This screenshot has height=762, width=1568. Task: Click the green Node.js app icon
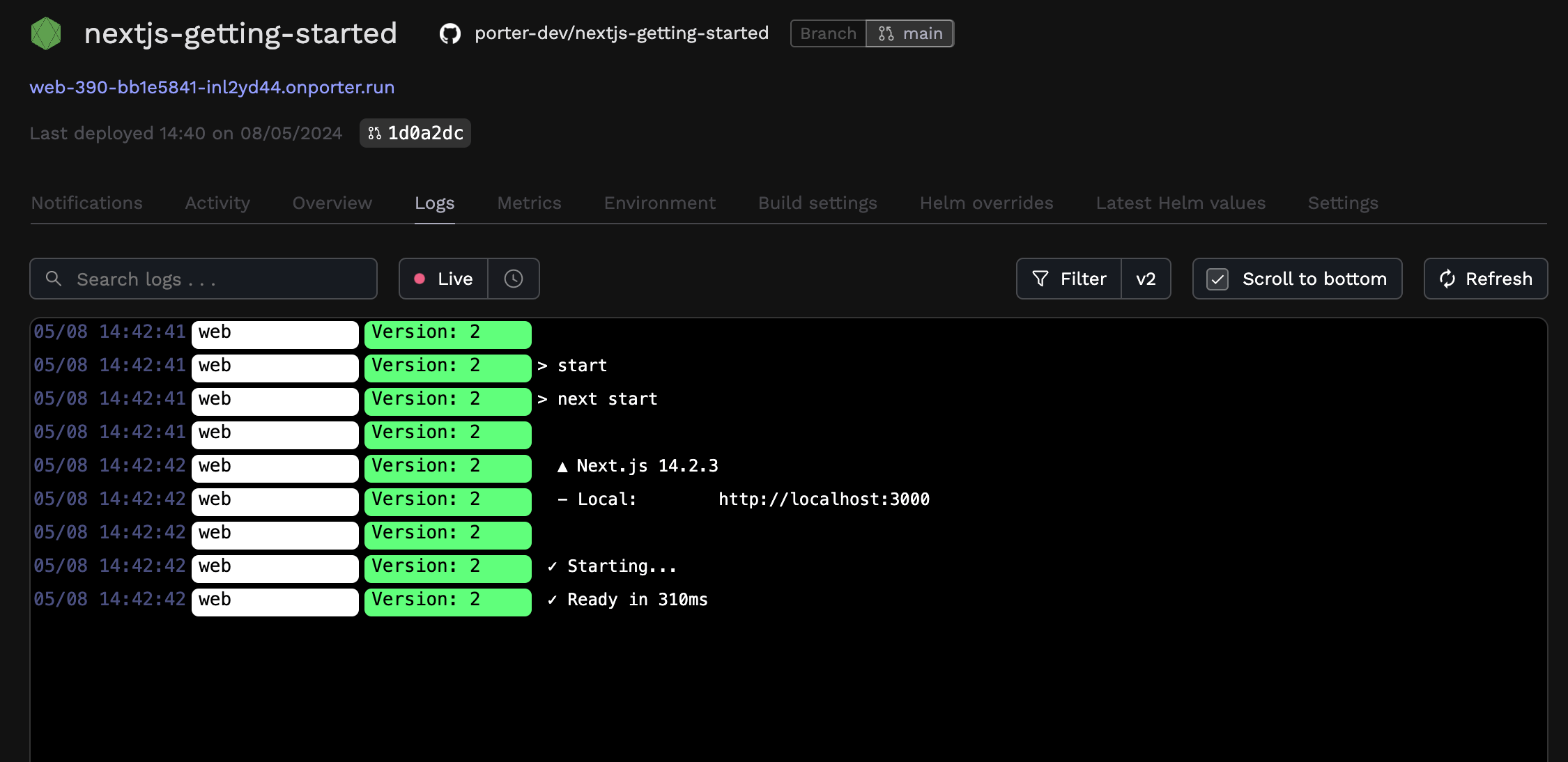pos(46,33)
